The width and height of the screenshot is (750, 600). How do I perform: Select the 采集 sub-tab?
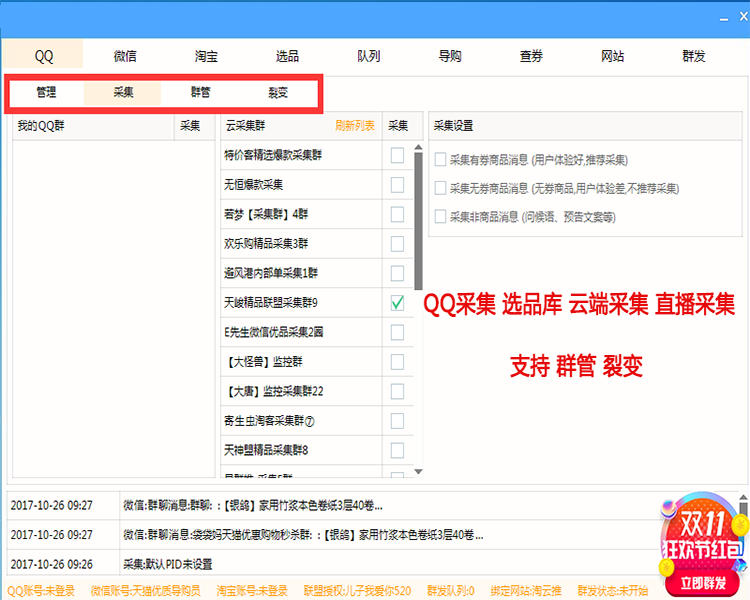click(x=122, y=92)
